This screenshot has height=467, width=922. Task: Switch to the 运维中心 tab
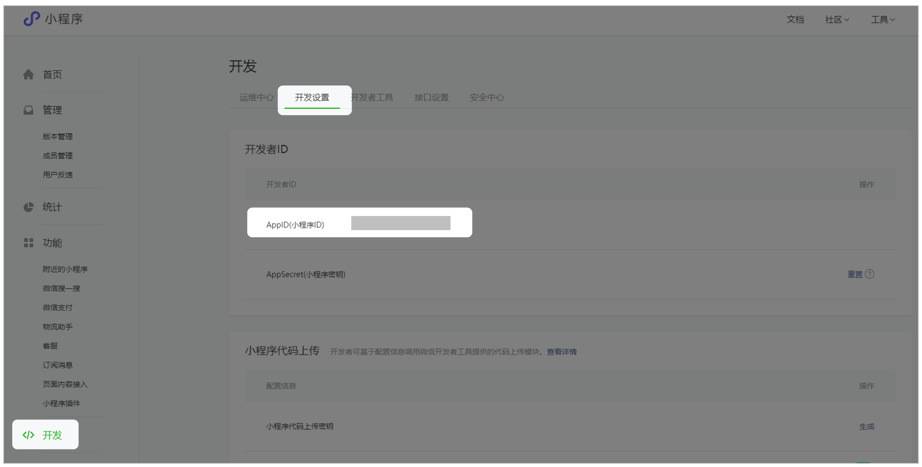(x=256, y=98)
